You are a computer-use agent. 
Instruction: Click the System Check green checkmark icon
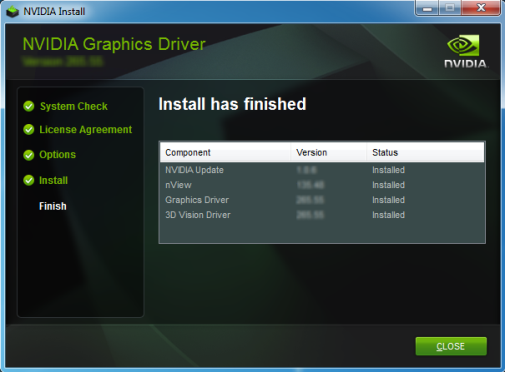29,106
